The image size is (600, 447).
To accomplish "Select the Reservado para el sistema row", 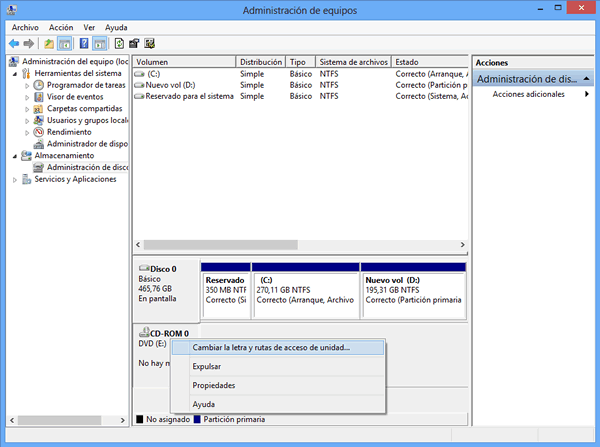I will (x=300, y=96).
